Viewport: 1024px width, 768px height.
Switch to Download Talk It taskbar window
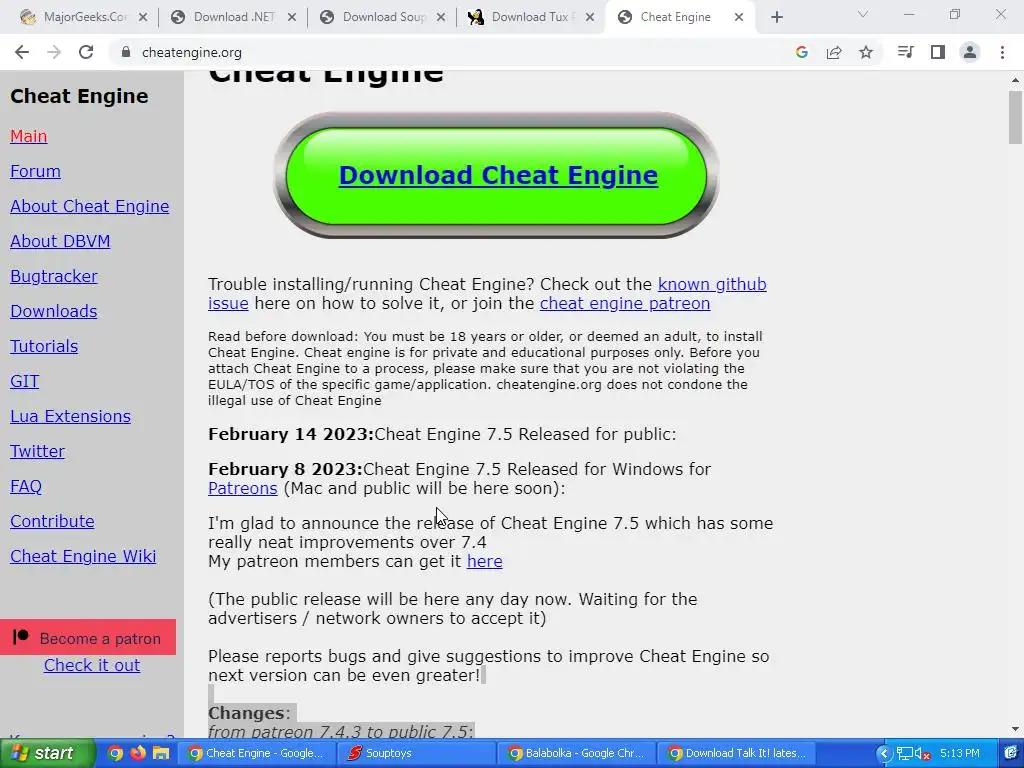pos(736,753)
